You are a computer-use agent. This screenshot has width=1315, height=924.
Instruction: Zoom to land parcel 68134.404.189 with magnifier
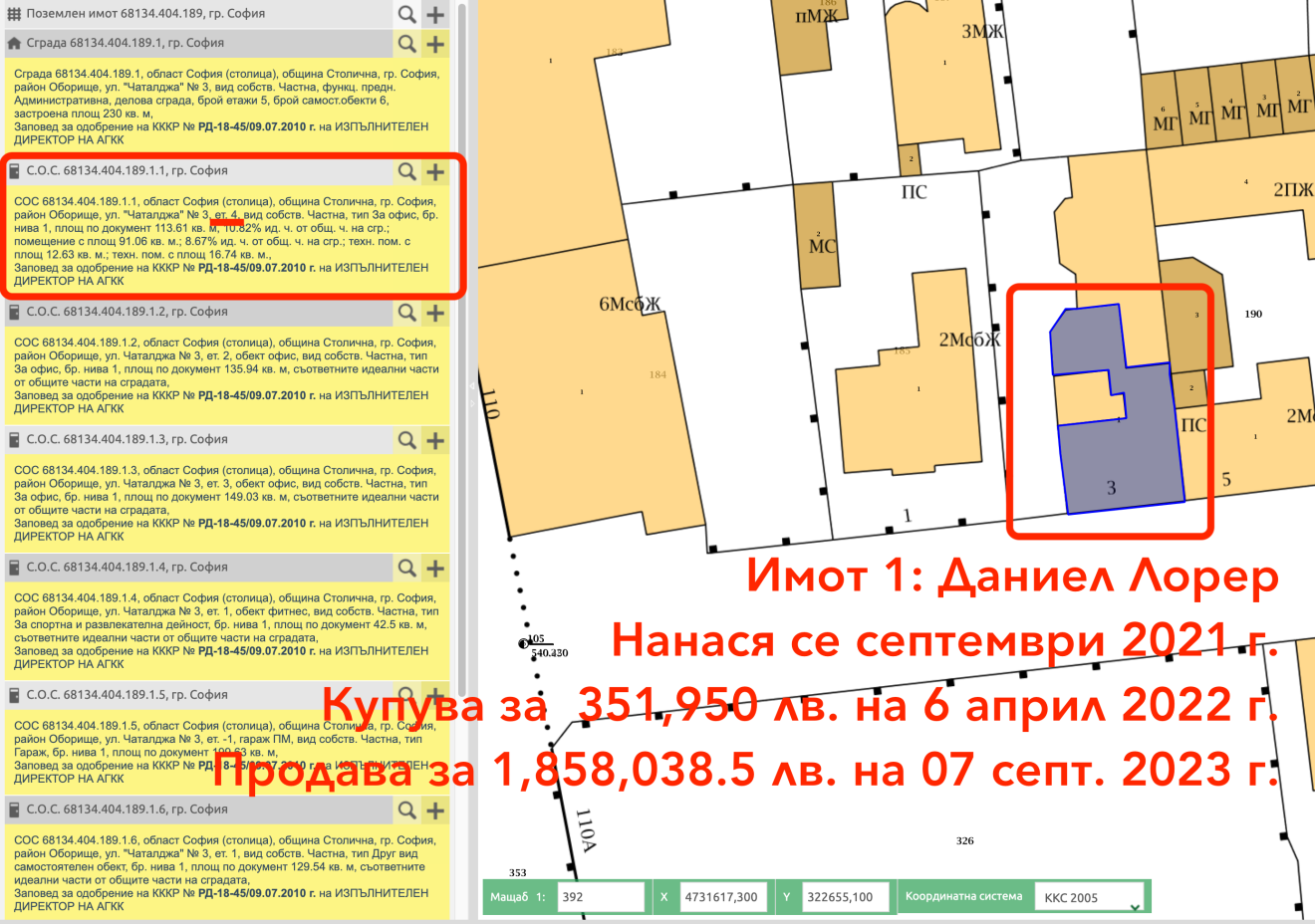407,14
